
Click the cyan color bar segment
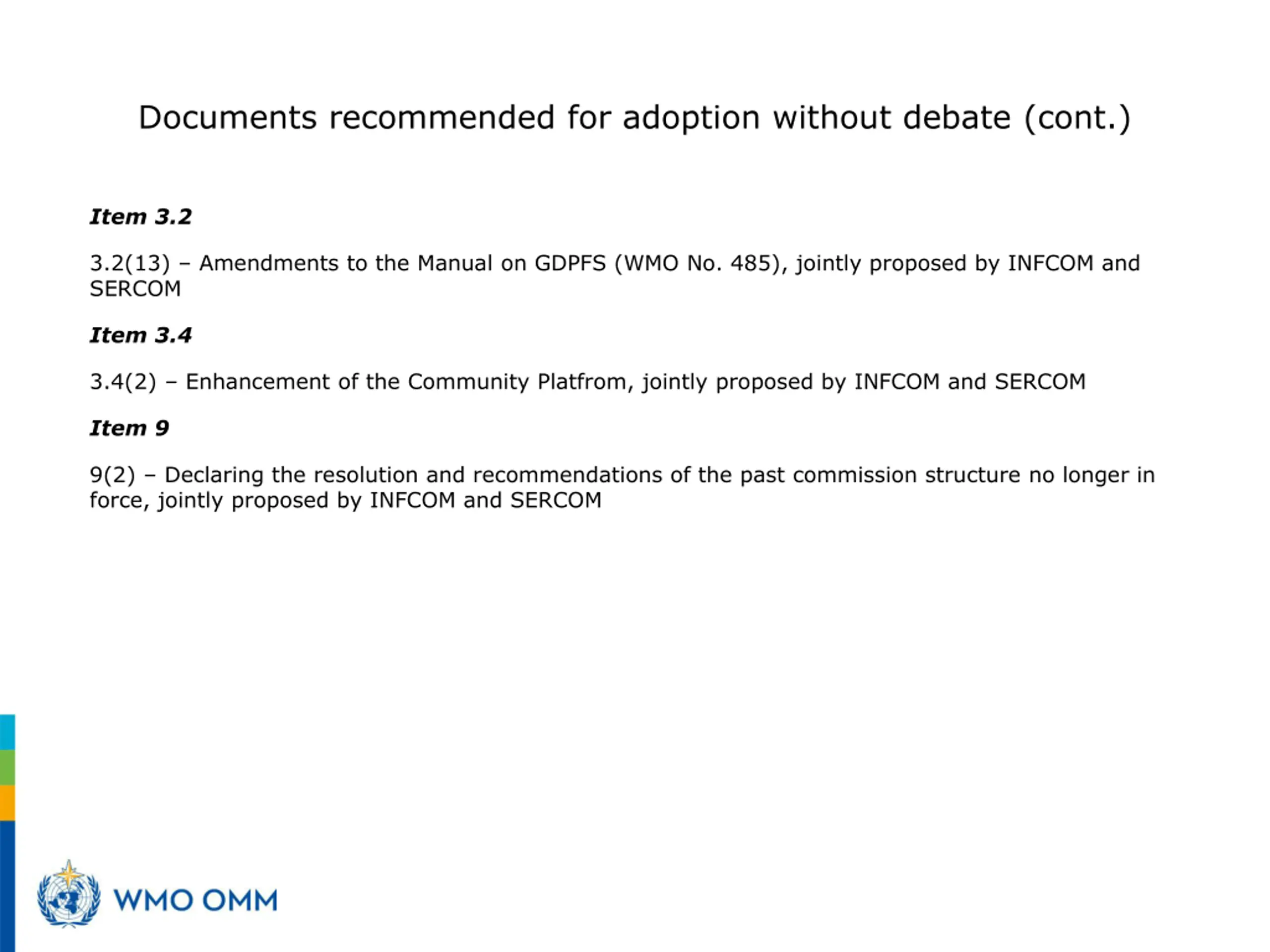7,732
